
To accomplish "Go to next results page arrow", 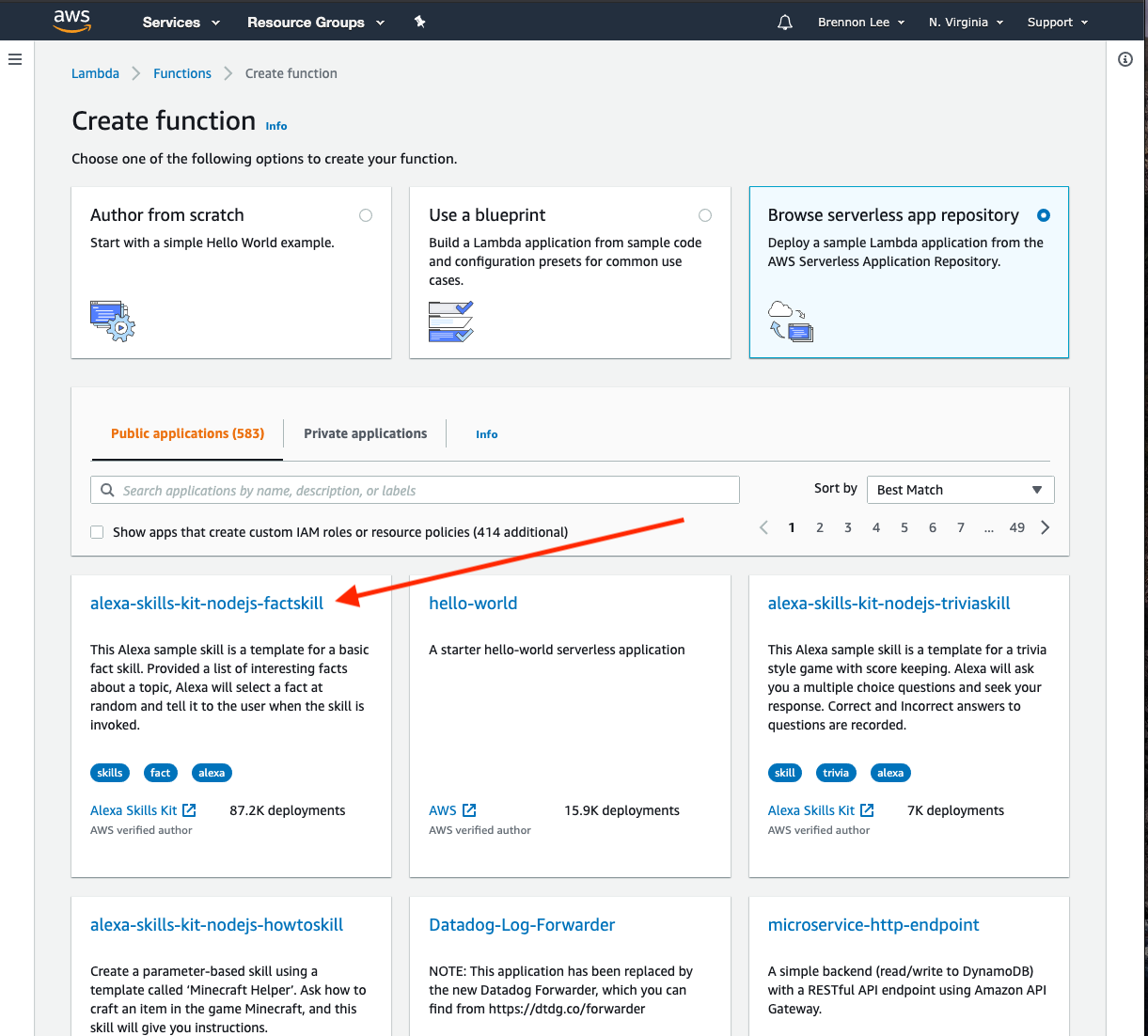I will pos(1046,527).
